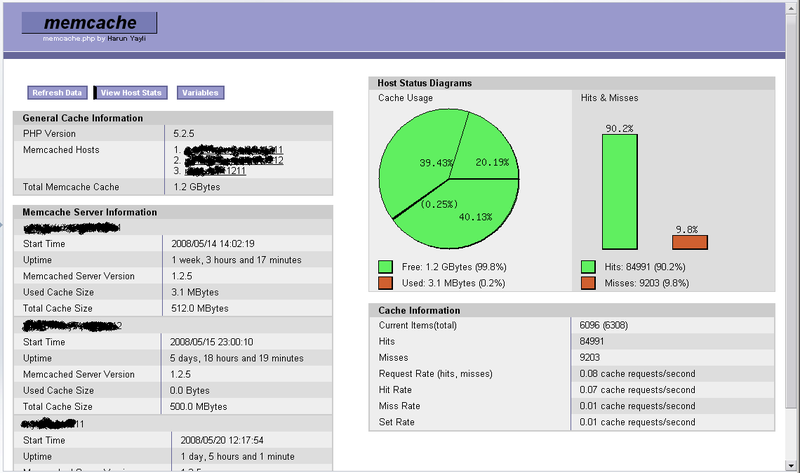
Task: Click the green Free legend swatch
Action: click(x=385, y=267)
